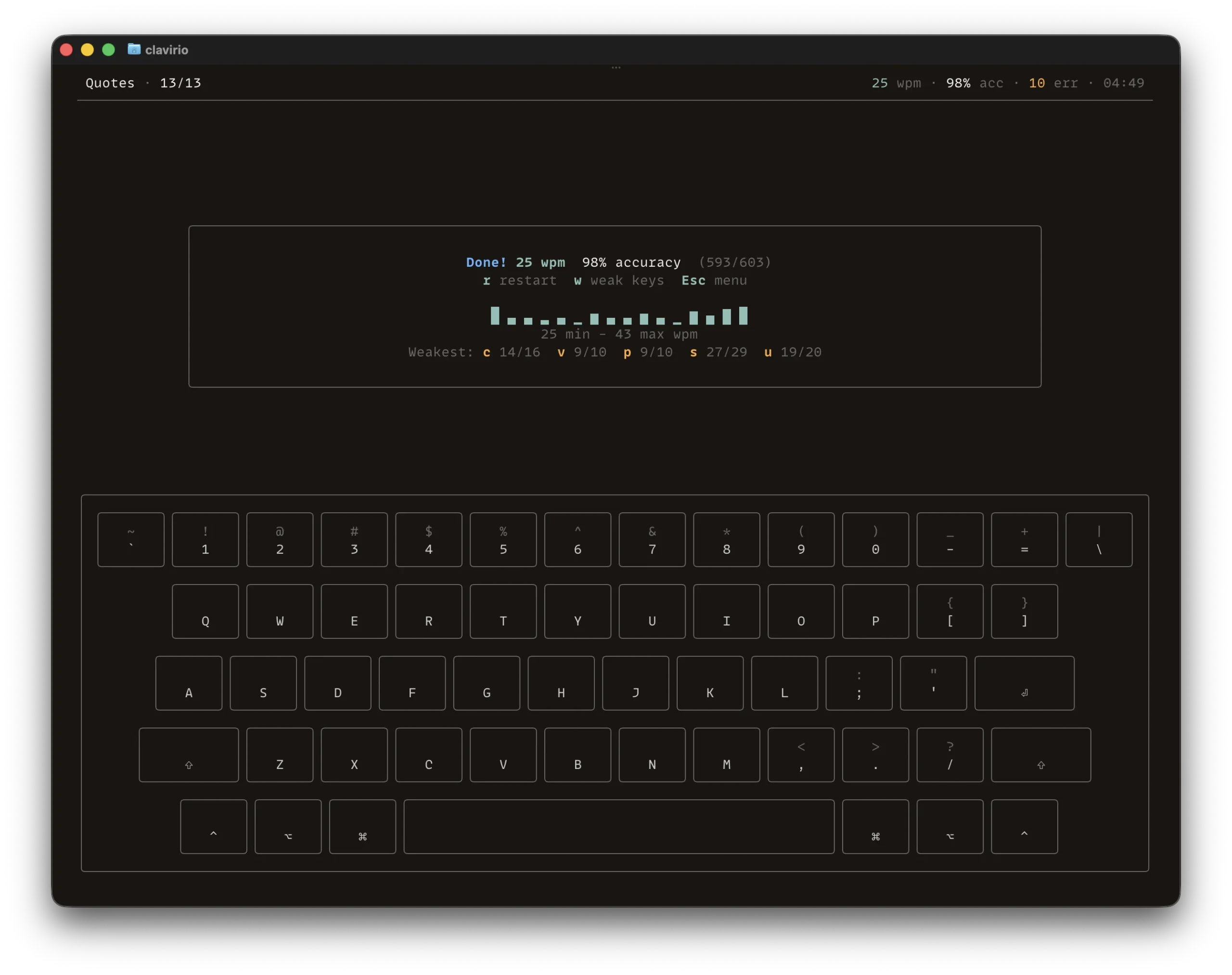The width and height of the screenshot is (1232, 975).
Task: Click the left Command key
Action: [x=362, y=827]
